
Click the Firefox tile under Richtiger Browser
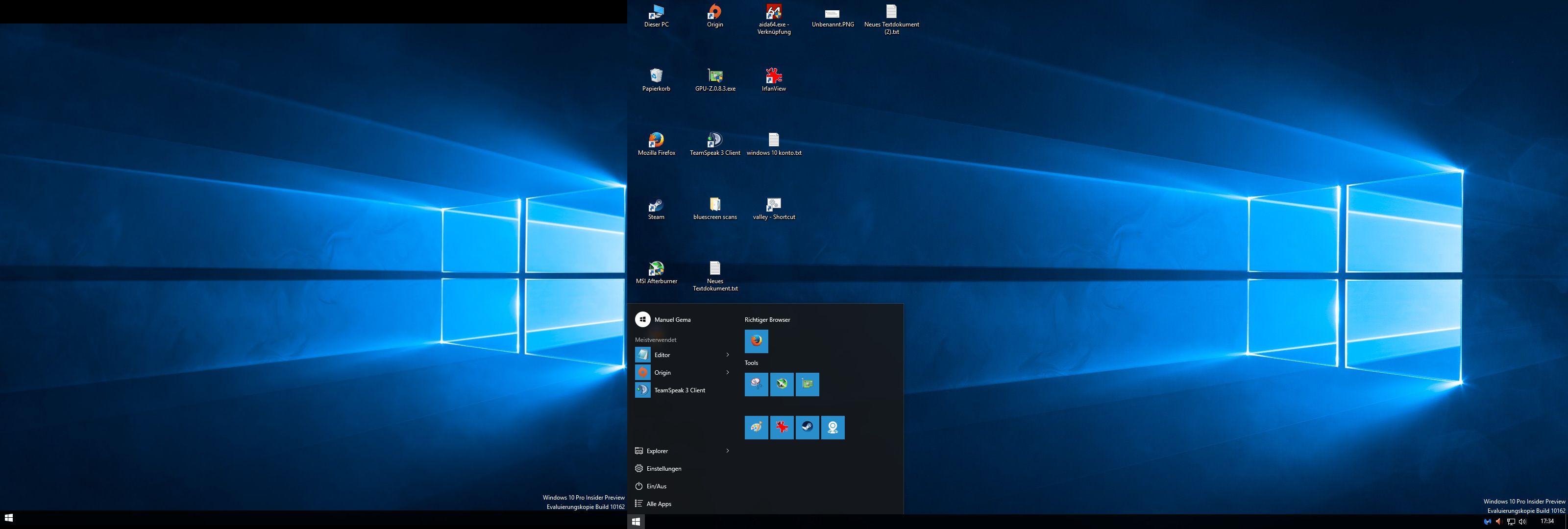click(x=756, y=341)
